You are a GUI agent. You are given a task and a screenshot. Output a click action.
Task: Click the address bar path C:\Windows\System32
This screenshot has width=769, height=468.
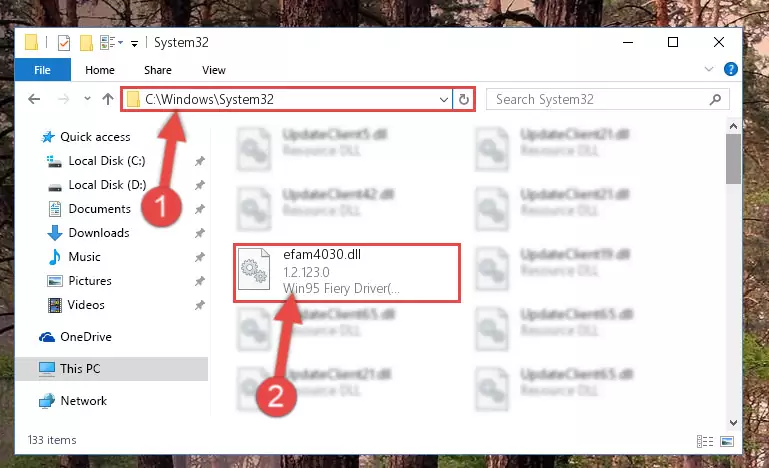(209, 100)
